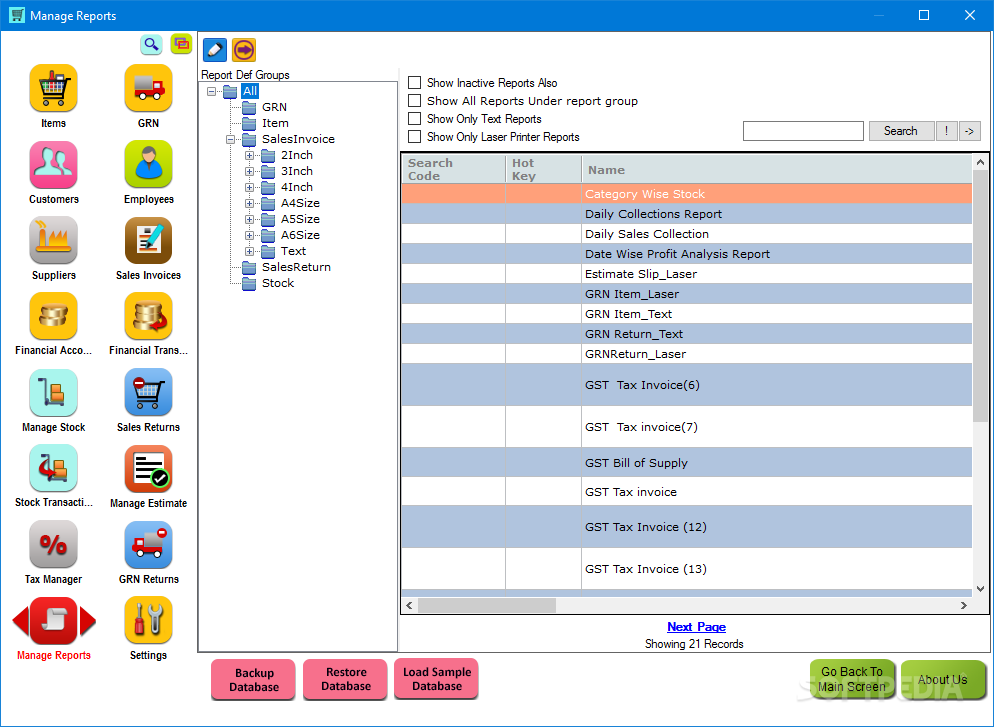The height and width of the screenshot is (727, 994).
Task: Select the GRN report group
Action: coord(274,107)
